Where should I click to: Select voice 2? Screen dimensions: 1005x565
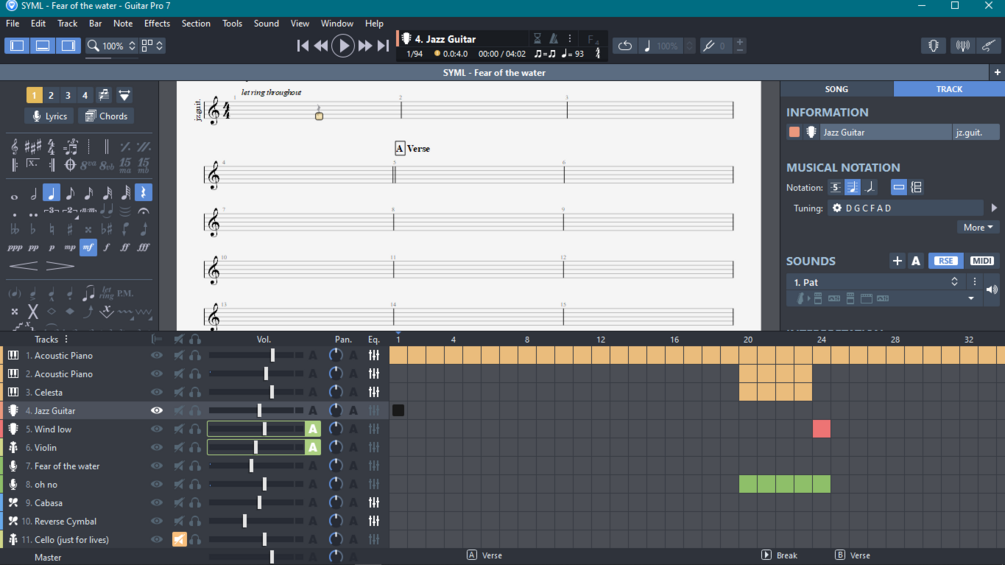51,95
